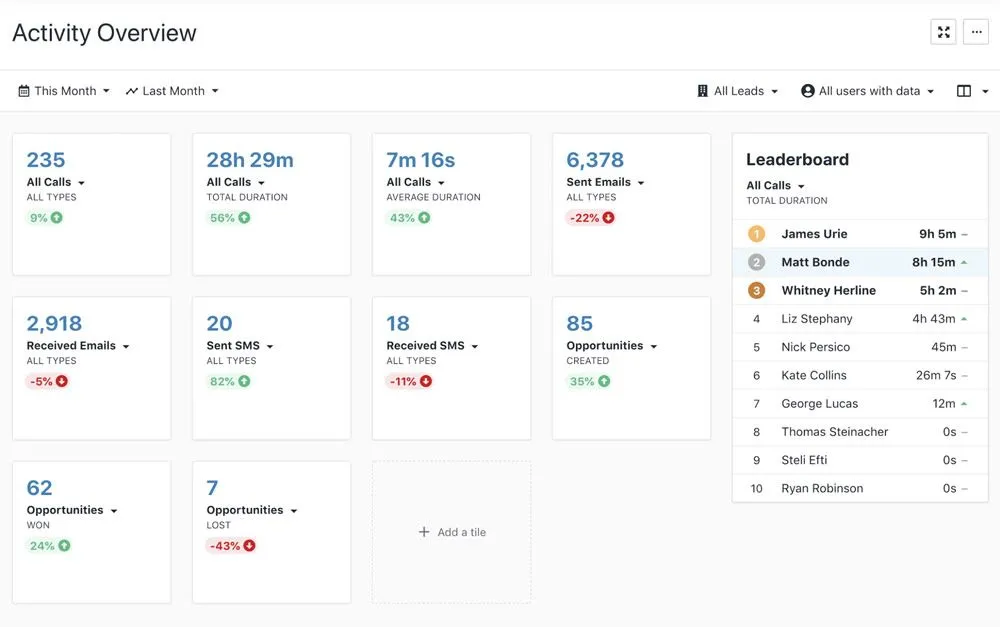
Task: Expand the dashboard to fullscreen
Action: [x=942, y=31]
